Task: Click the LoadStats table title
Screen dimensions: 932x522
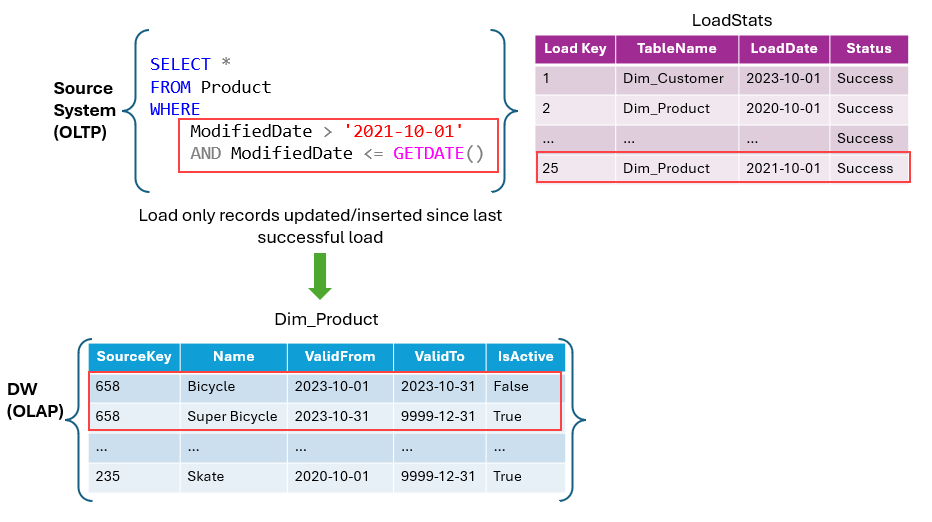Action: point(732,20)
